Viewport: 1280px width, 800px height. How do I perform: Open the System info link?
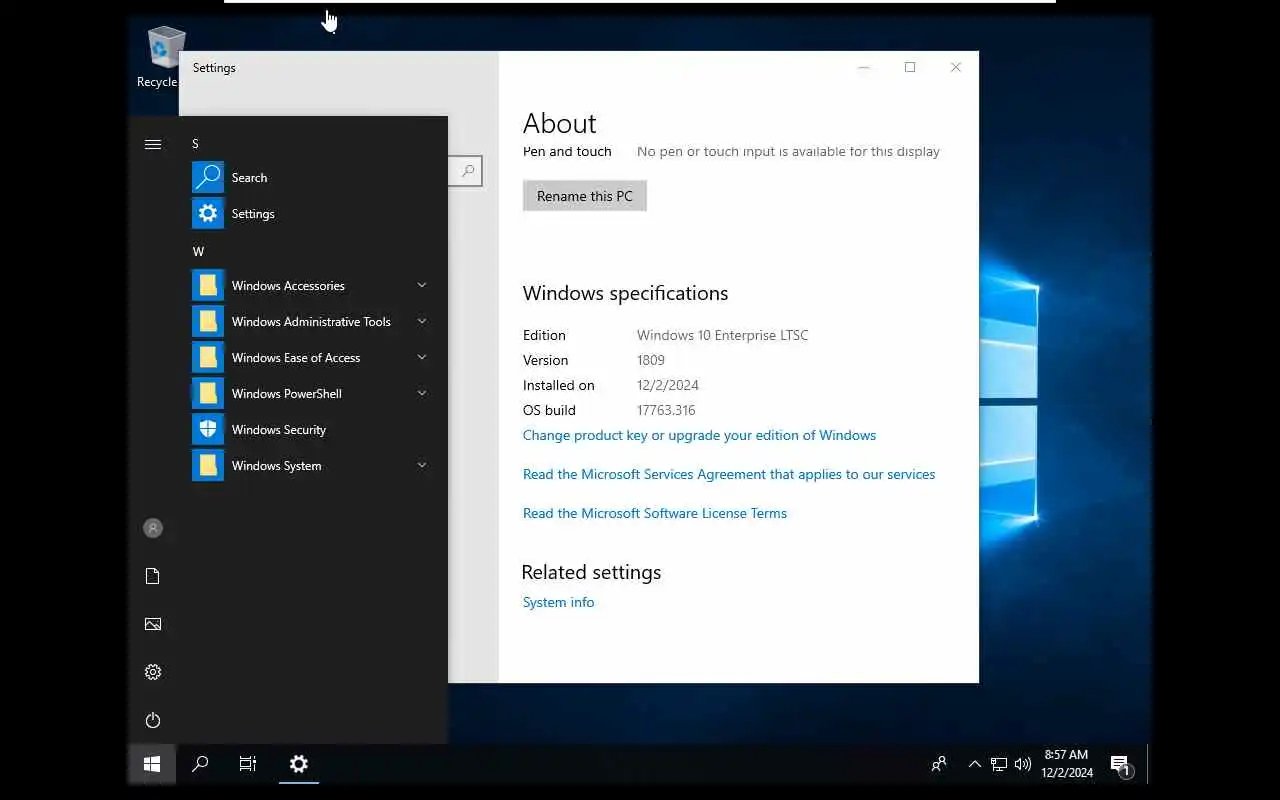pyautogui.click(x=559, y=602)
